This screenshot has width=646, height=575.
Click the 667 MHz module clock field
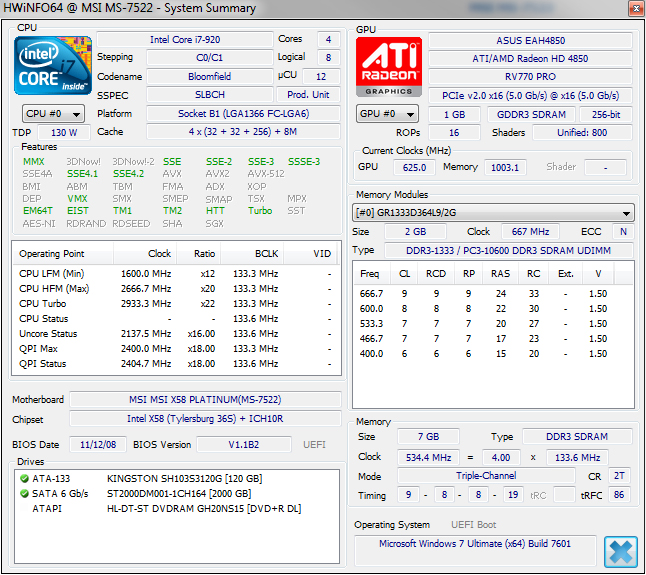click(530, 231)
